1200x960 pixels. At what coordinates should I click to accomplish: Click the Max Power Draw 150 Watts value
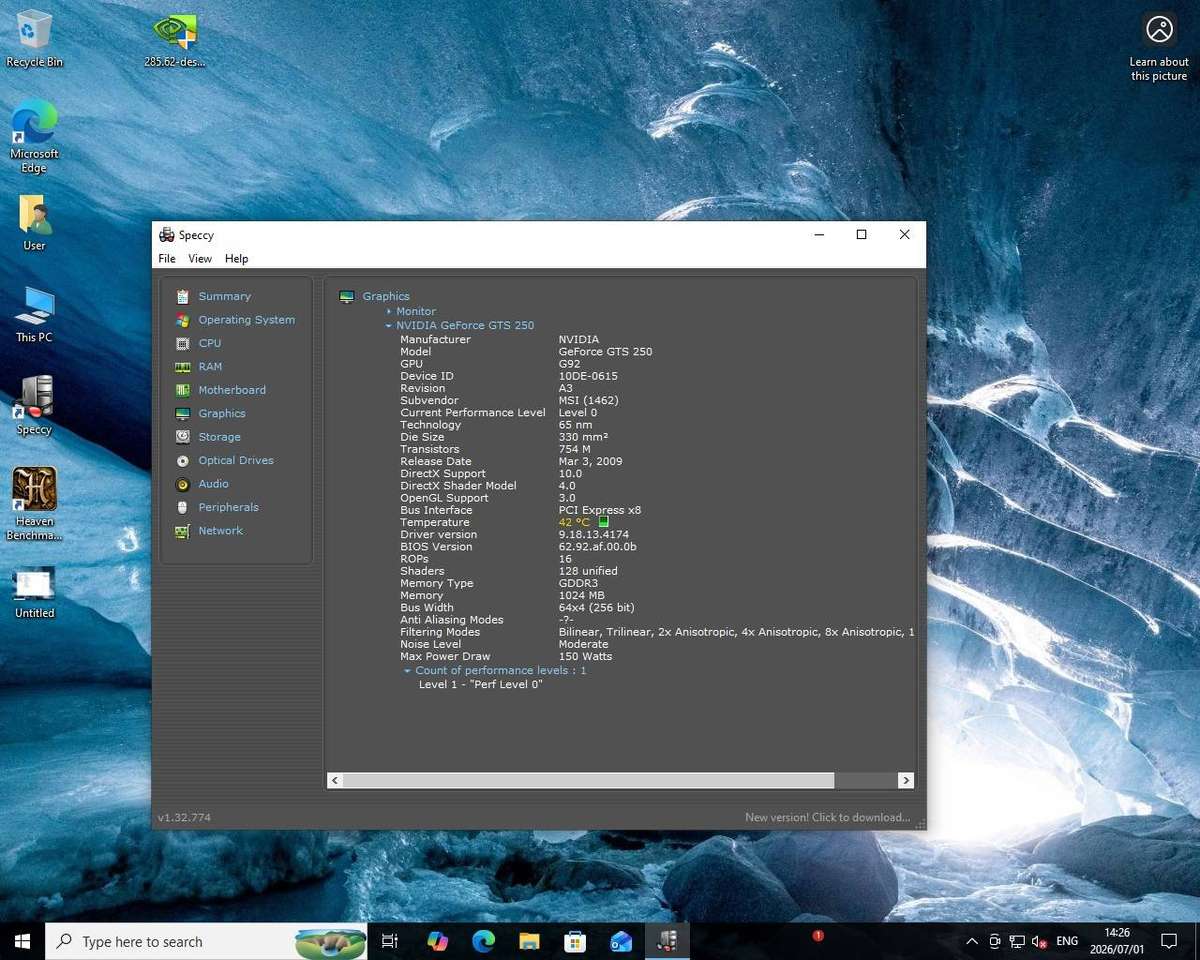click(x=585, y=656)
